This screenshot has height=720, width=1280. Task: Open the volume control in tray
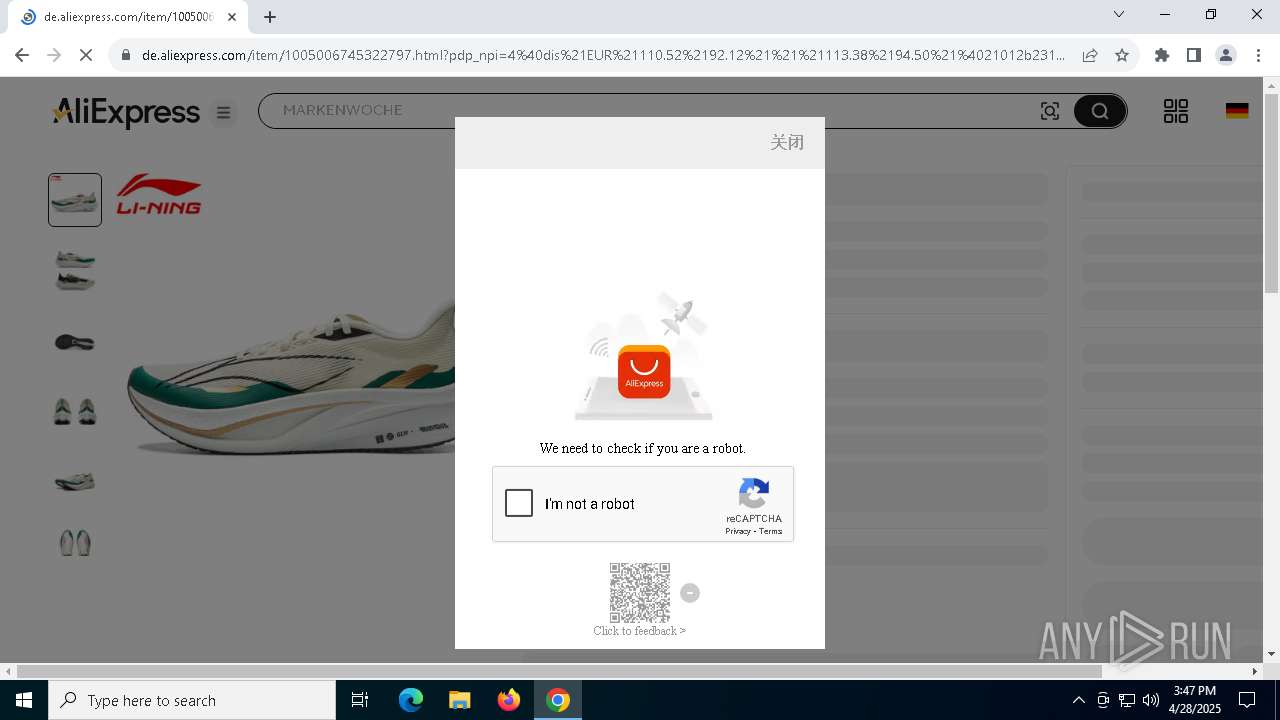[x=1151, y=700]
